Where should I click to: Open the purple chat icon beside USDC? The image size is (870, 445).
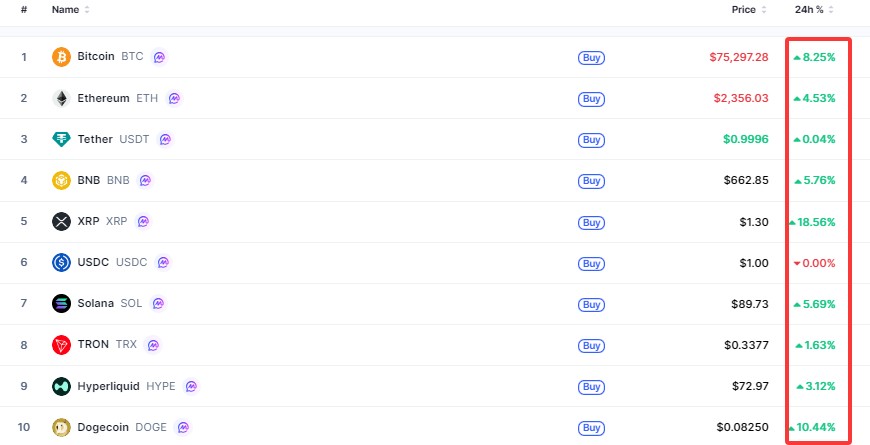coord(163,262)
